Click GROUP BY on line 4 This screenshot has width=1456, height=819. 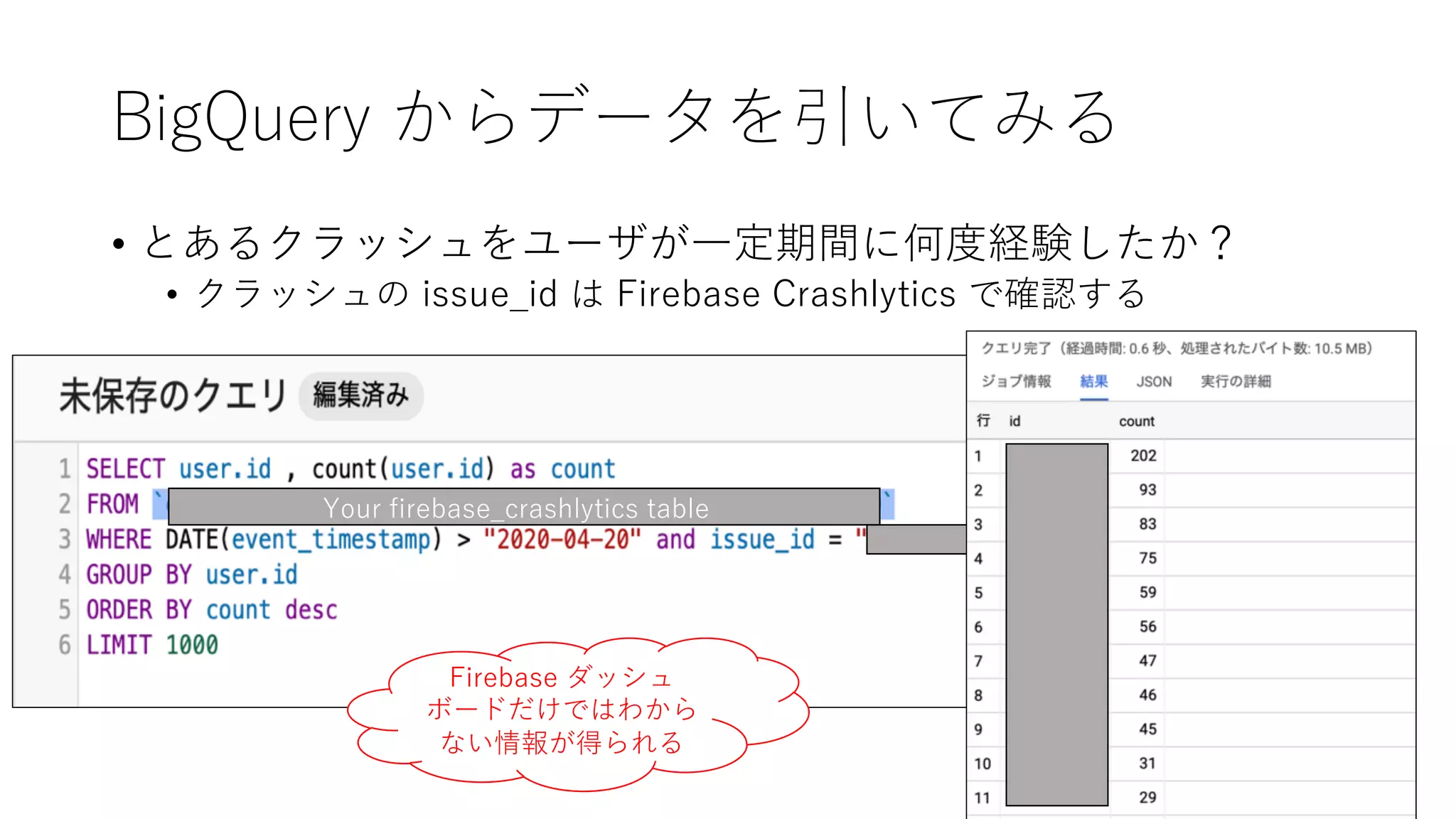(139, 574)
